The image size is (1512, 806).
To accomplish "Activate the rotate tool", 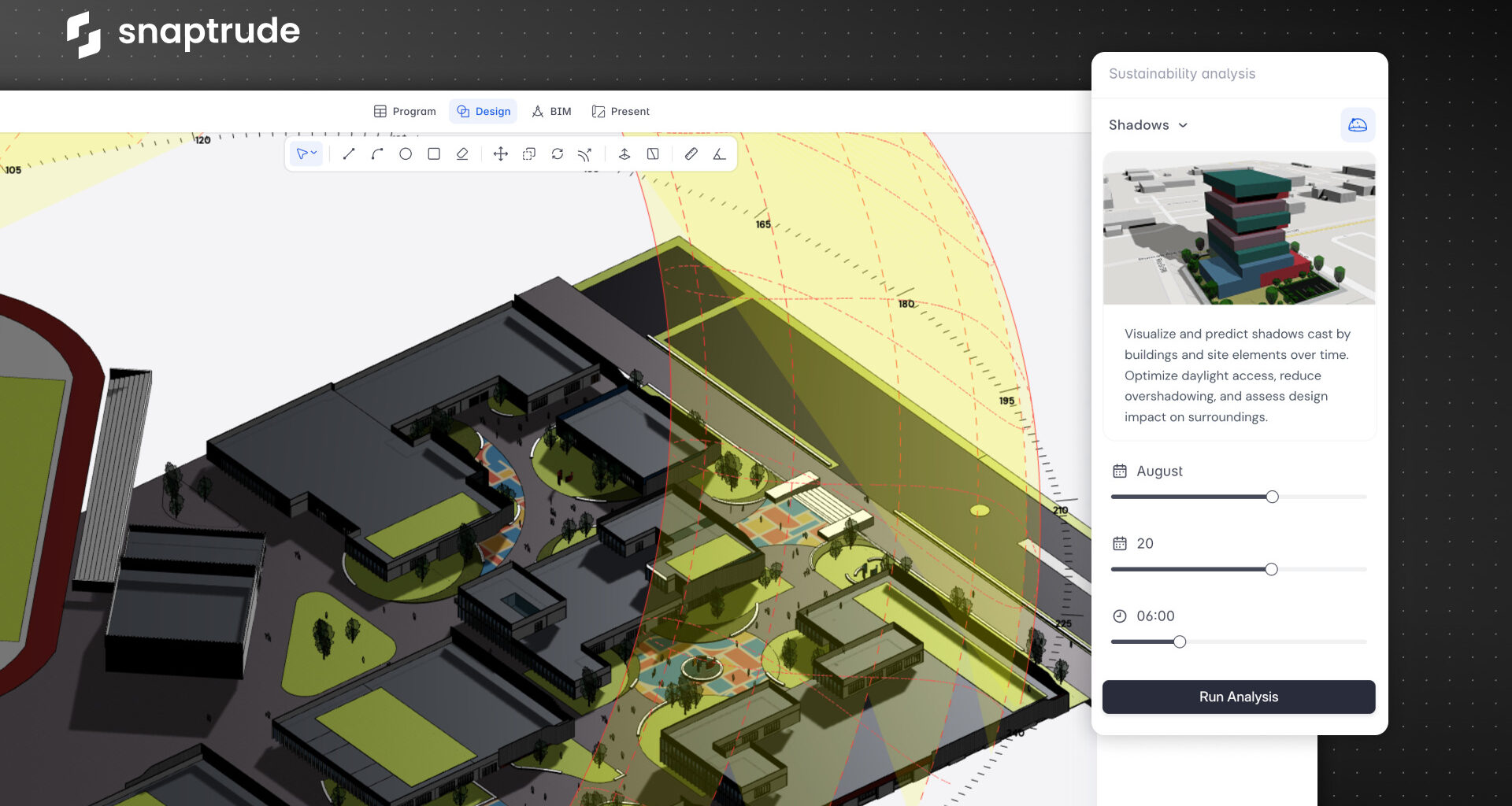I will [x=558, y=154].
